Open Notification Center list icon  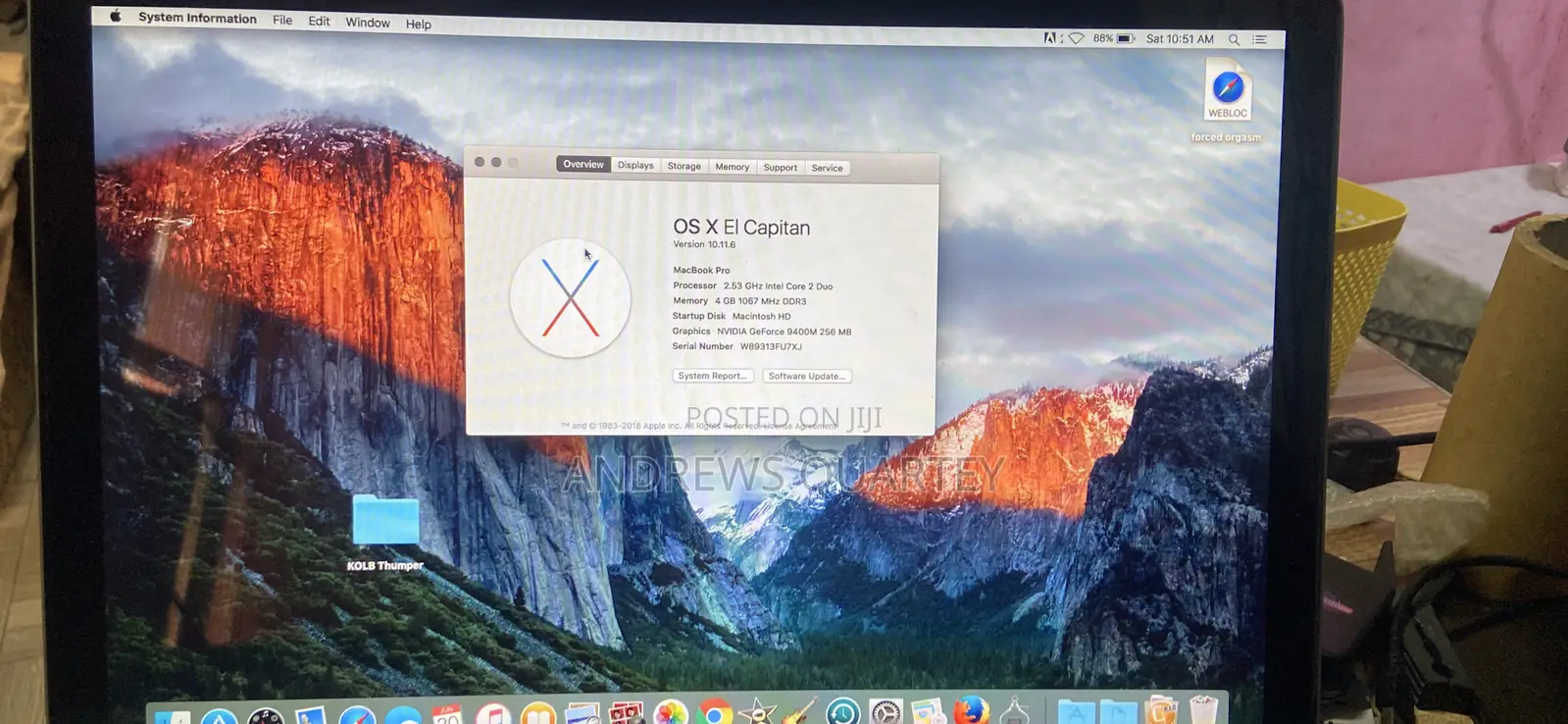click(1260, 39)
